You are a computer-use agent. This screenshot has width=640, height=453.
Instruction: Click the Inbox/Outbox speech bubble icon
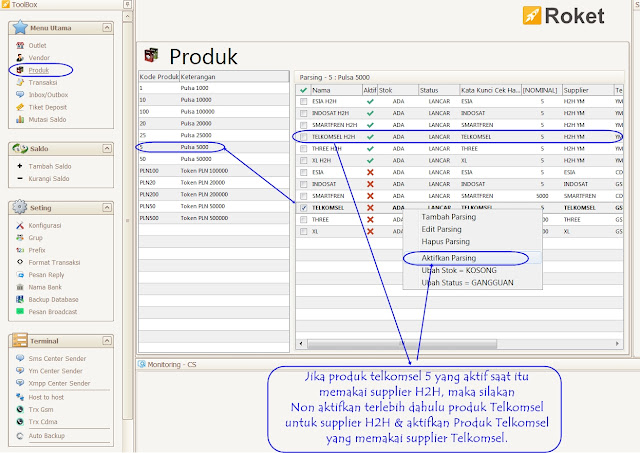20,94
